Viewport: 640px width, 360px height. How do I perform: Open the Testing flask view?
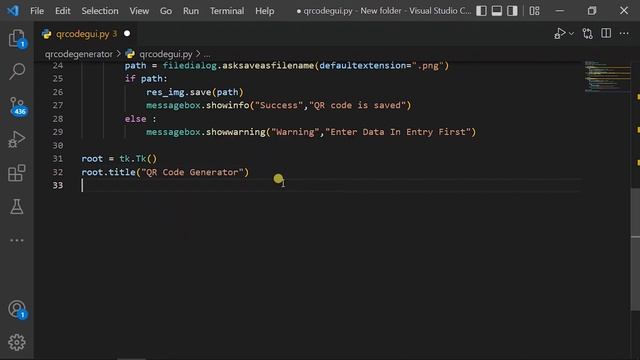tap(17, 207)
